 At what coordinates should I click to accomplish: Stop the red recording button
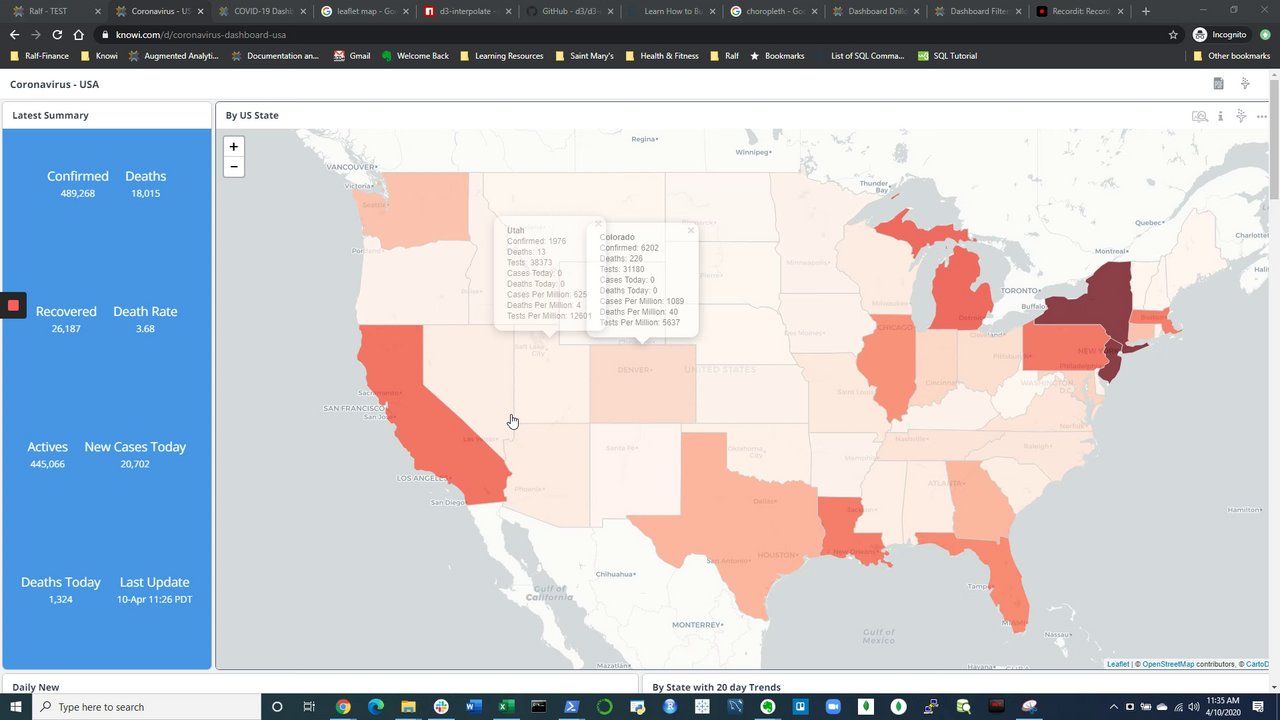(13, 305)
